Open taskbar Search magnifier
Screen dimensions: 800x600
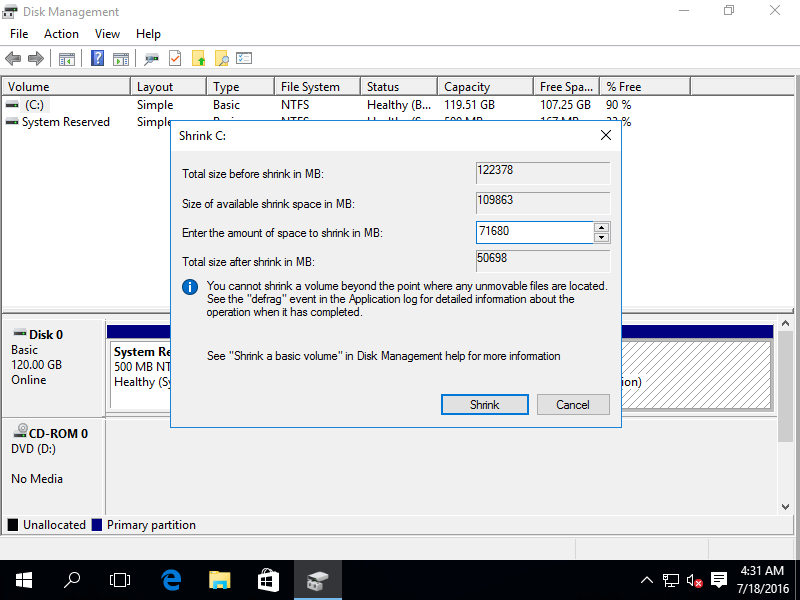(x=71, y=580)
